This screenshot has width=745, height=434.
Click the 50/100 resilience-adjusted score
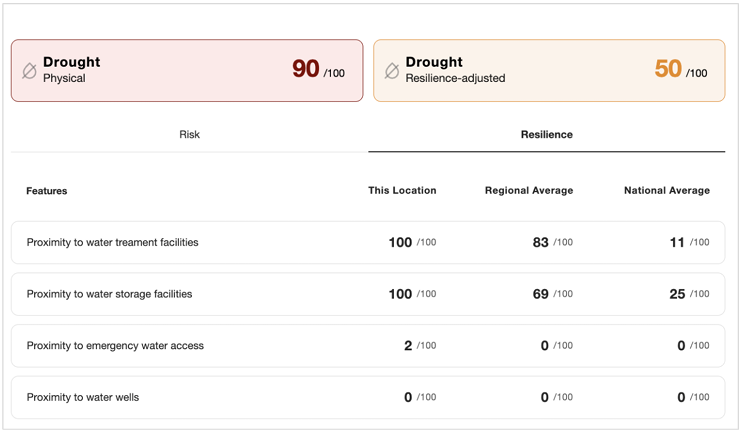pyautogui.click(x=680, y=70)
